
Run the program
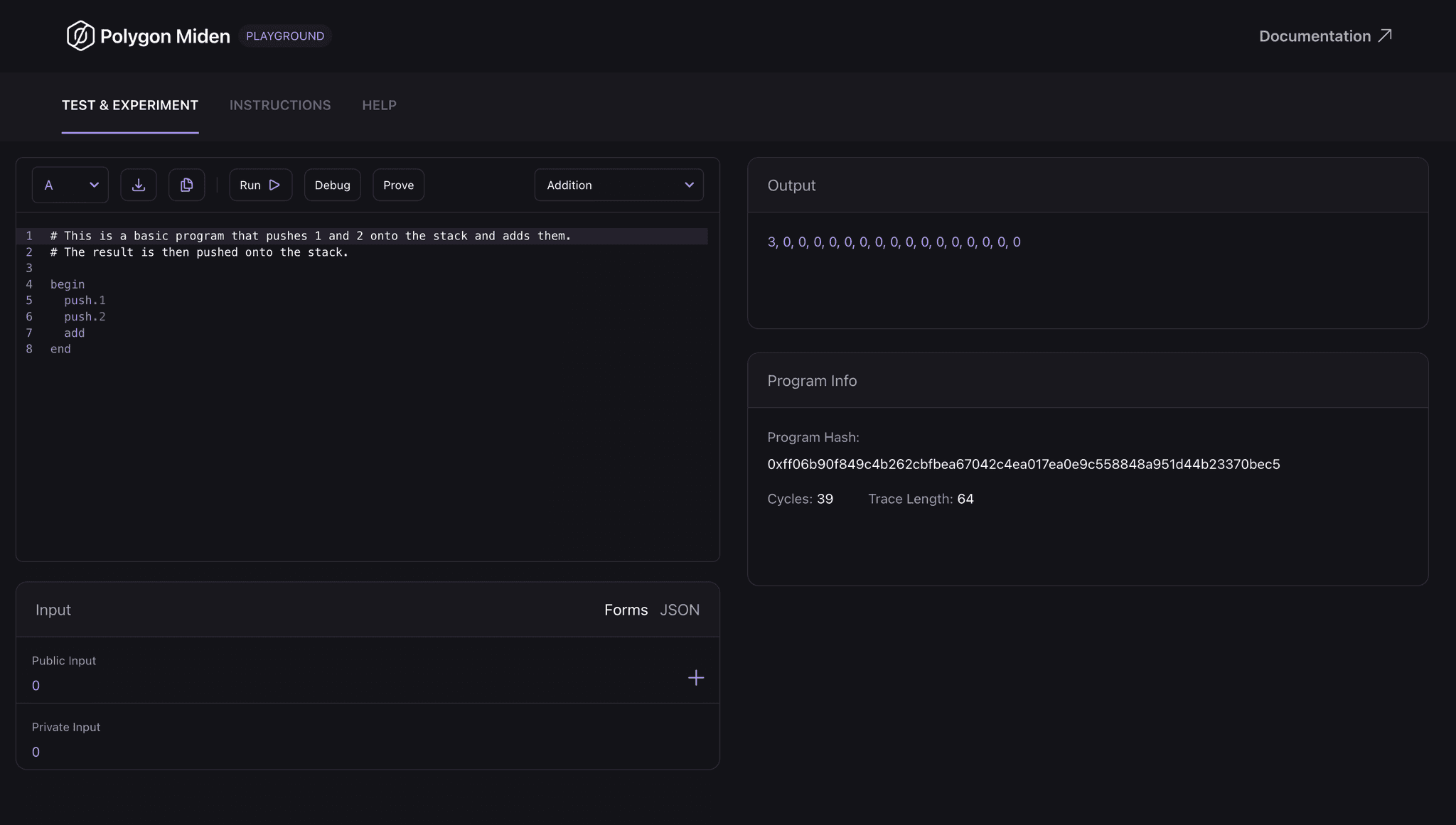pos(260,185)
